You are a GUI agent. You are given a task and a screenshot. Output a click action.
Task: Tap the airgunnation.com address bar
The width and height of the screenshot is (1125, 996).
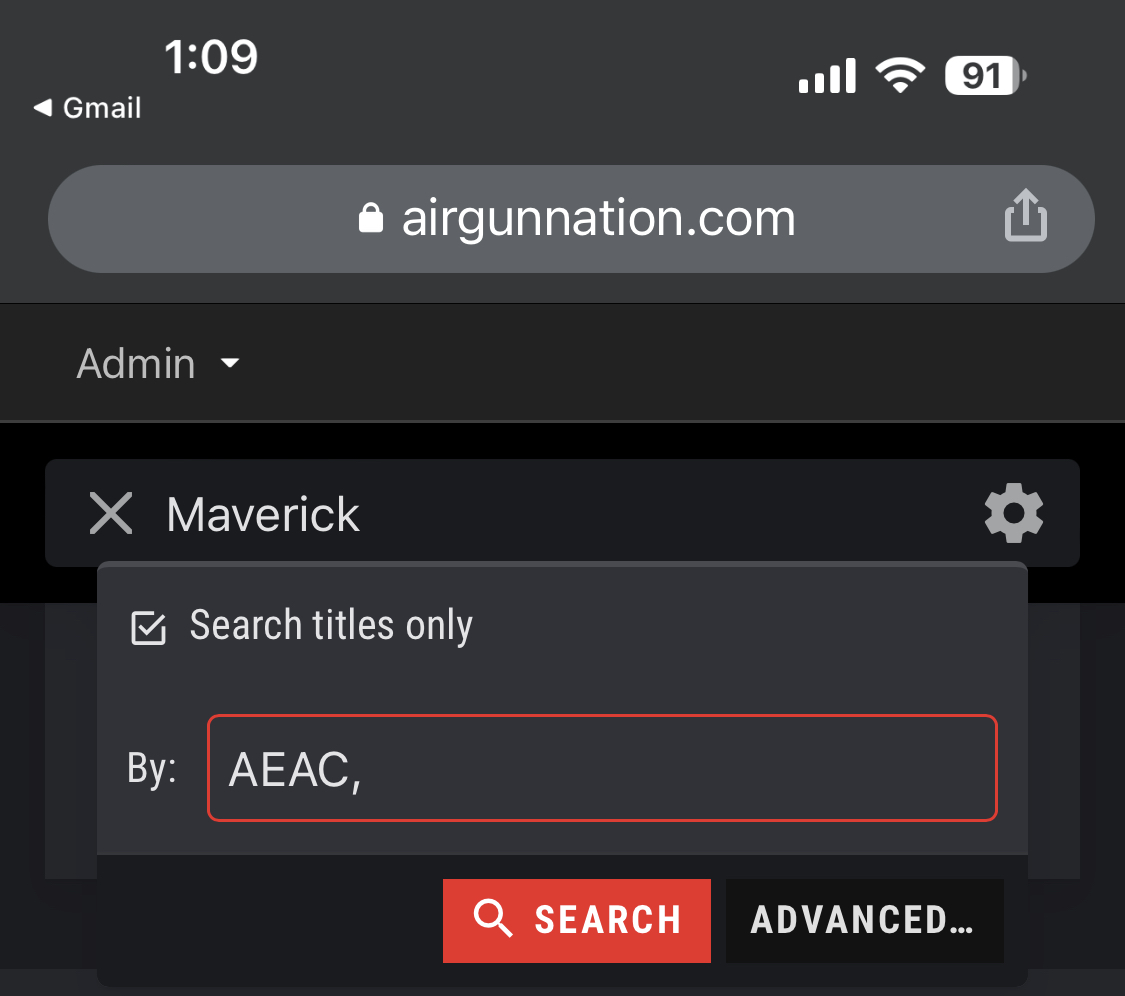571,219
